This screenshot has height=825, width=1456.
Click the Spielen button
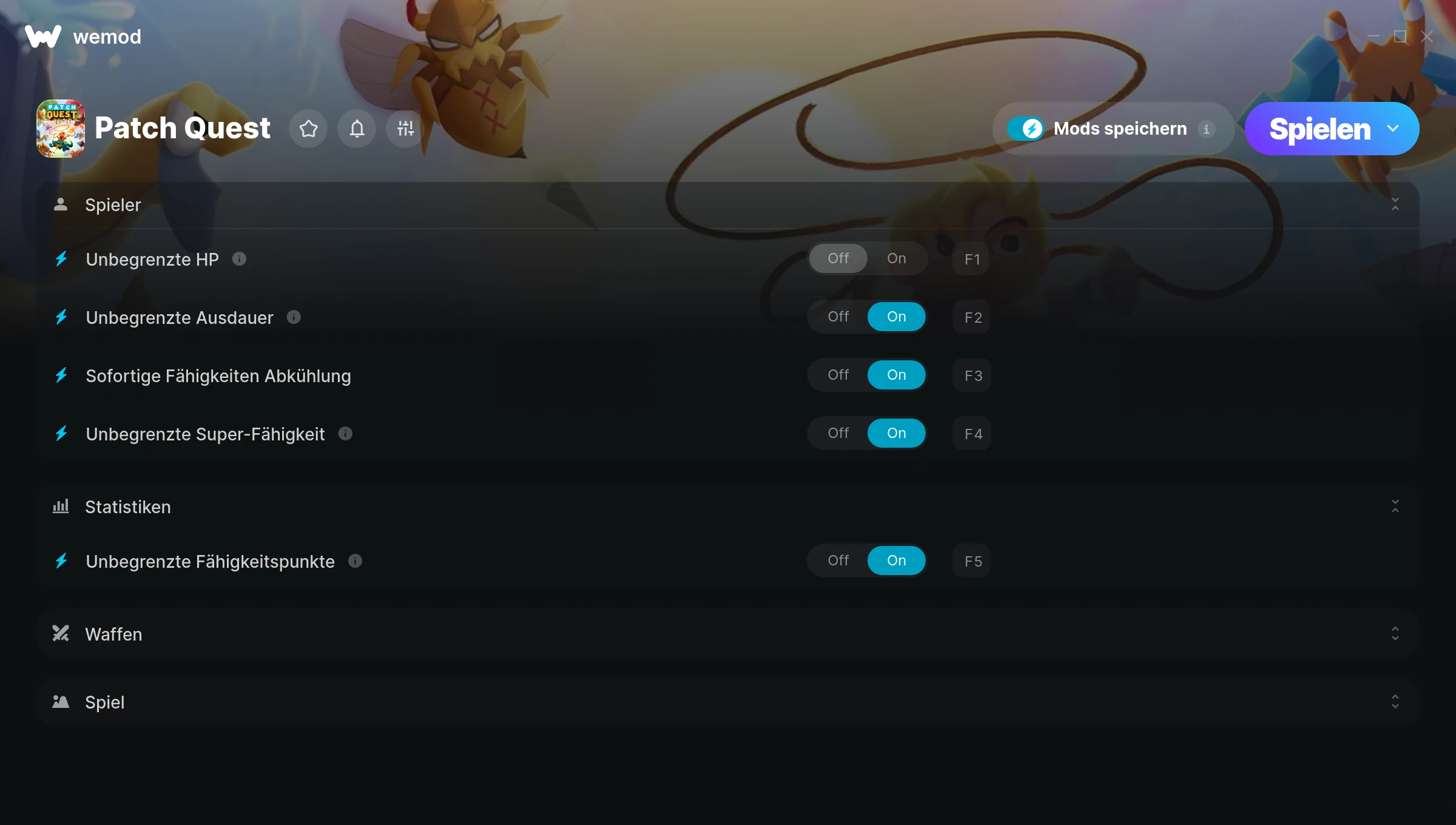pos(1319,129)
